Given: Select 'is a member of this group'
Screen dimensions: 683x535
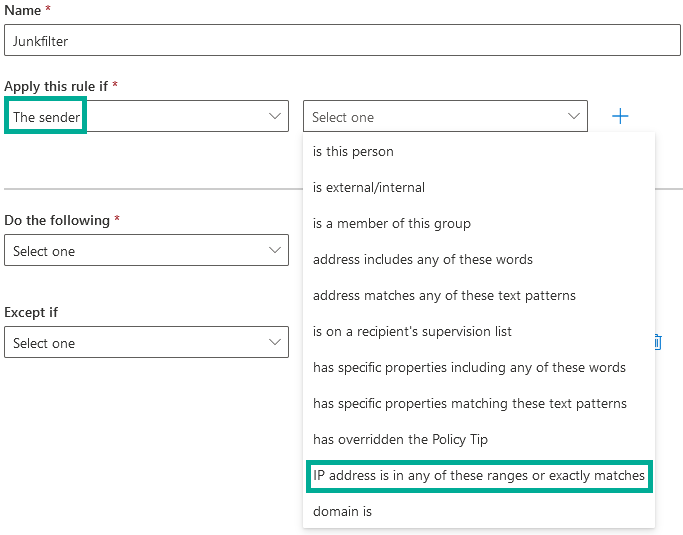Looking at the screenshot, I should pos(392,224).
